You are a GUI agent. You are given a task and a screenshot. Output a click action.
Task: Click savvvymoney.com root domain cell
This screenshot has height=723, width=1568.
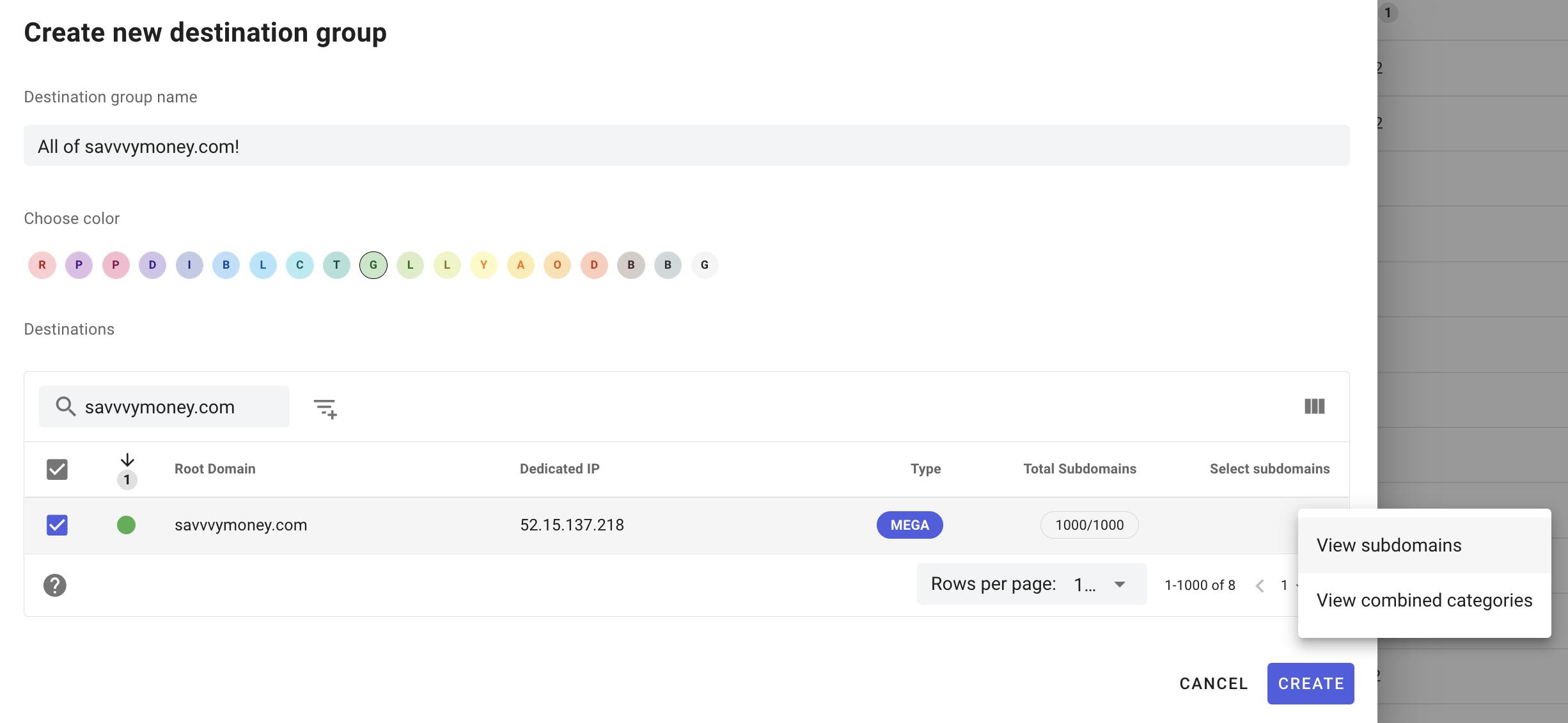[x=241, y=525]
